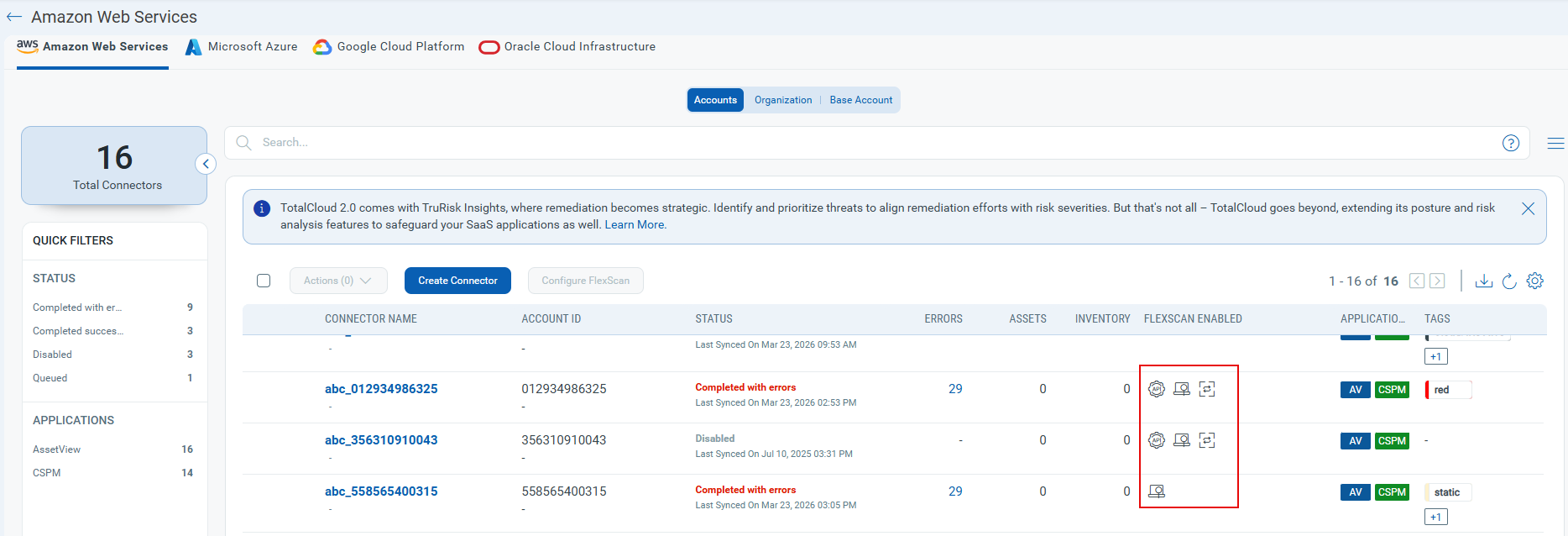This screenshot has height=536, width=1568.
Task: Refresh the connectors table
Action: pos(1509,281)
